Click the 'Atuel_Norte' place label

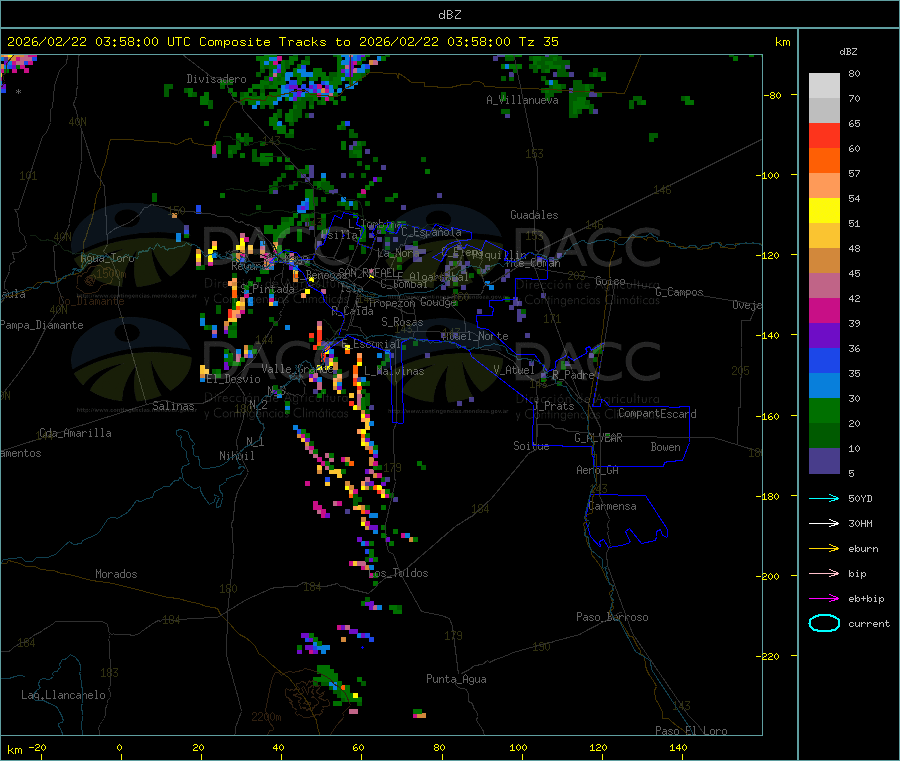click(475, 336)
